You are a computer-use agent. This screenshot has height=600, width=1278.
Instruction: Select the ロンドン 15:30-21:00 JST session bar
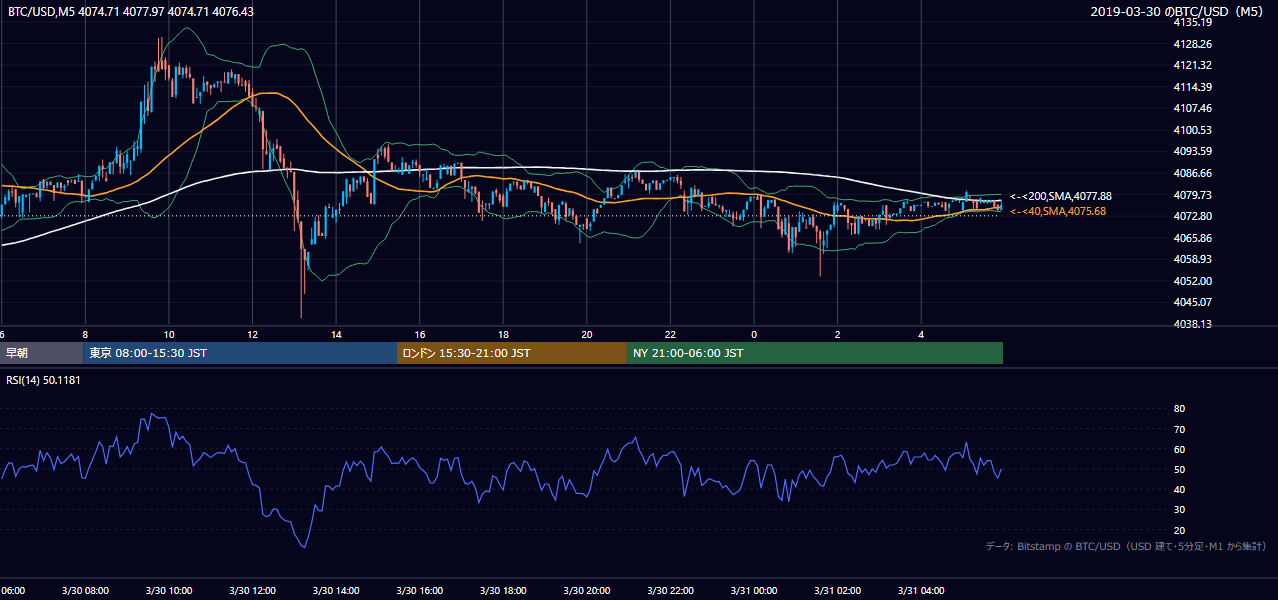point(512,353)
